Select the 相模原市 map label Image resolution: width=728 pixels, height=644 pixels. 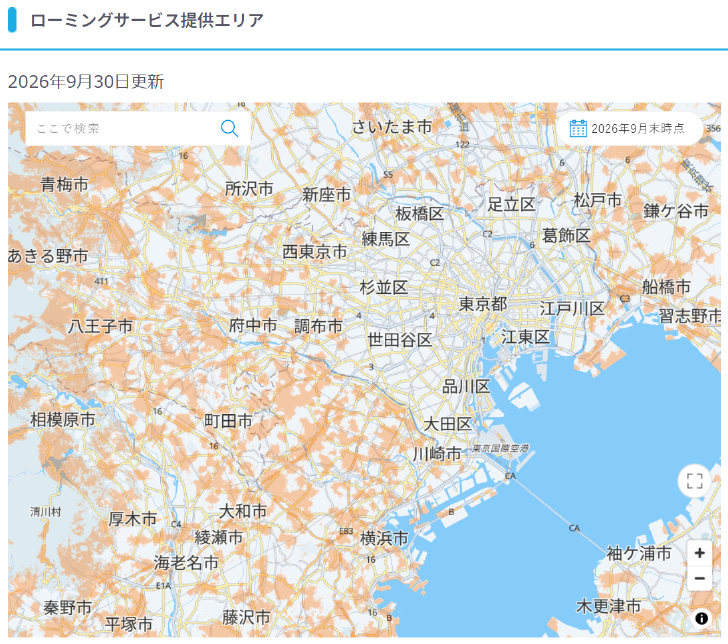pos(63,420)
